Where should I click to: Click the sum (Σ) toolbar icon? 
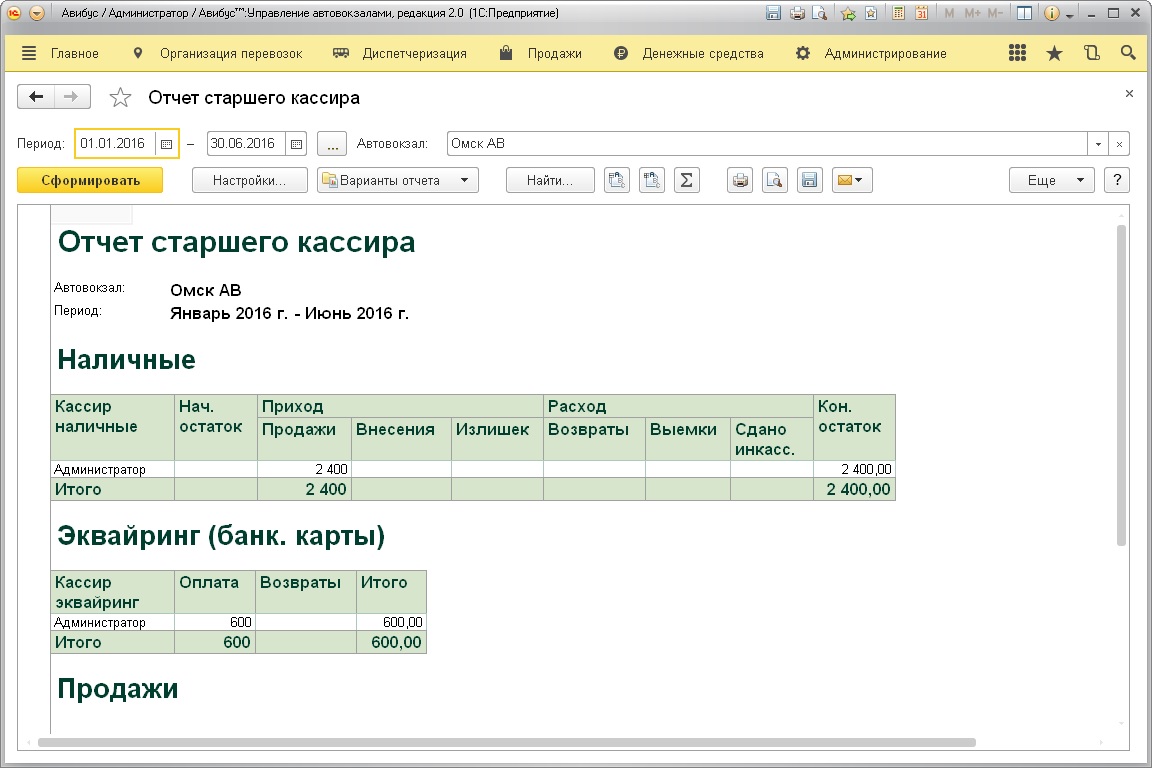click(x=686, y=181)
